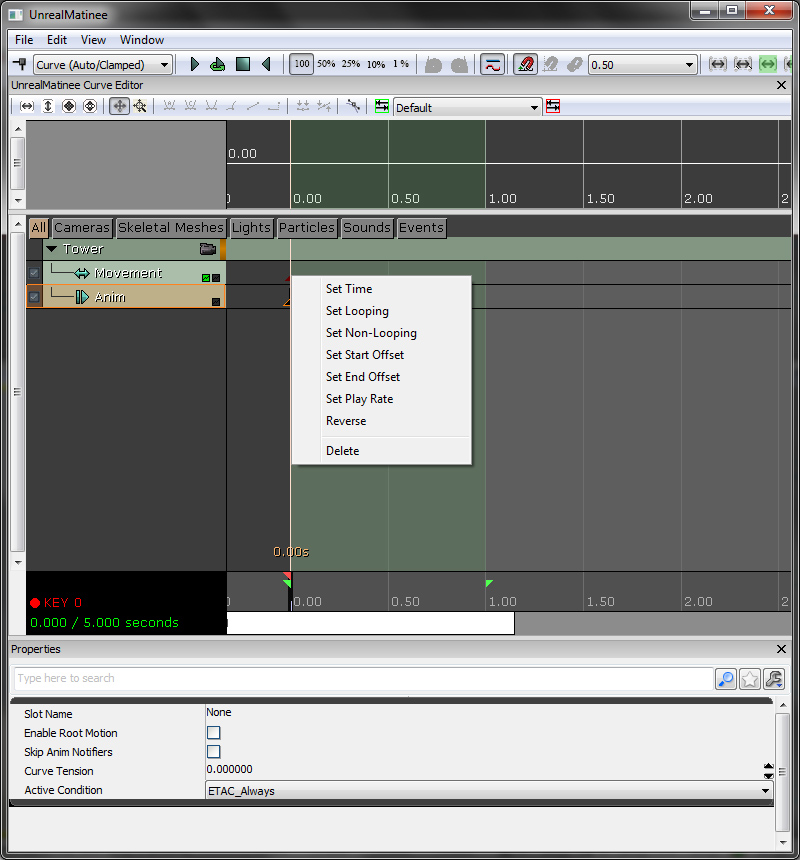This screenshot has height=860, width=800.
Task: Open the Active Condition ETAC_Always dropdown
Action: pyautogui.click(x=488, y=791)
